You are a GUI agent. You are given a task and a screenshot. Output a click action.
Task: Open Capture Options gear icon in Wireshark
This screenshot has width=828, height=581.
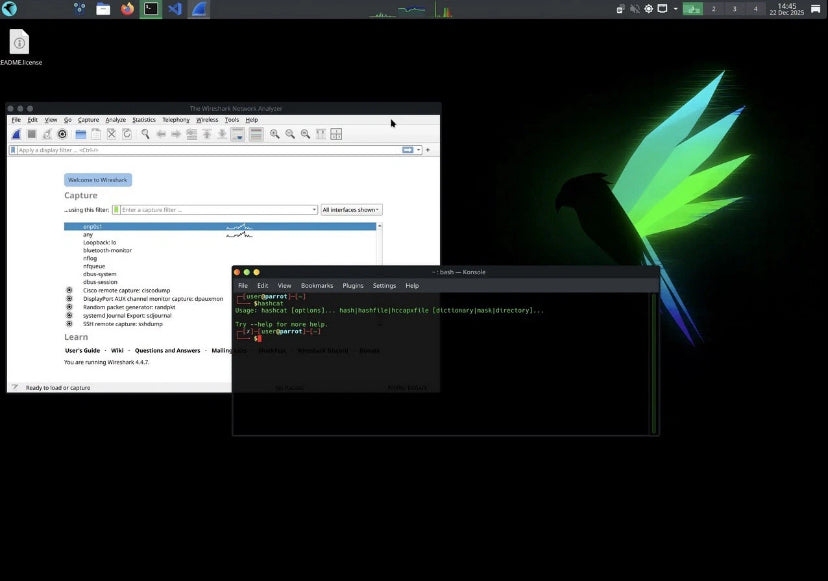coord(62,134)
